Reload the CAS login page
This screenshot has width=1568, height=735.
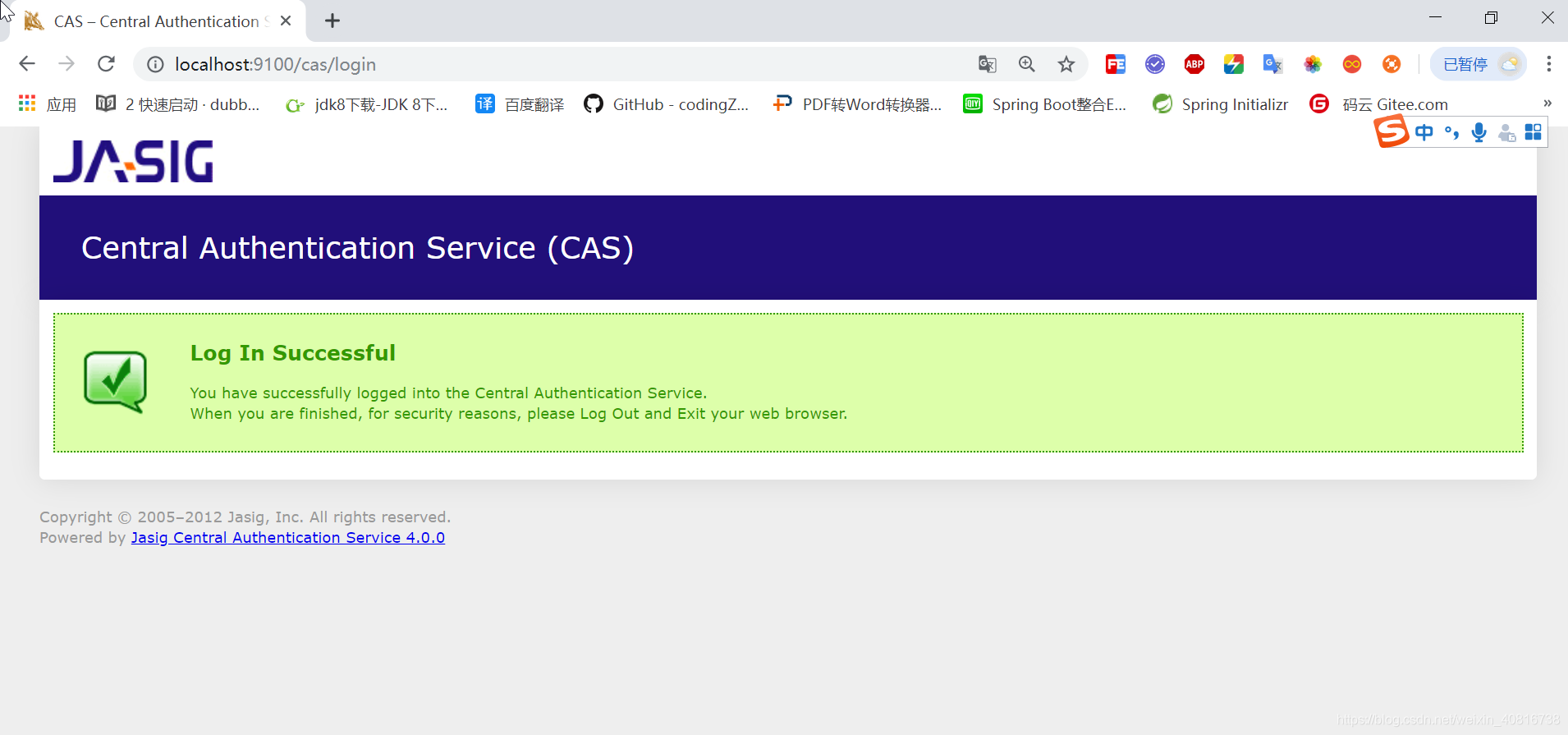click(x=106, y=64)
